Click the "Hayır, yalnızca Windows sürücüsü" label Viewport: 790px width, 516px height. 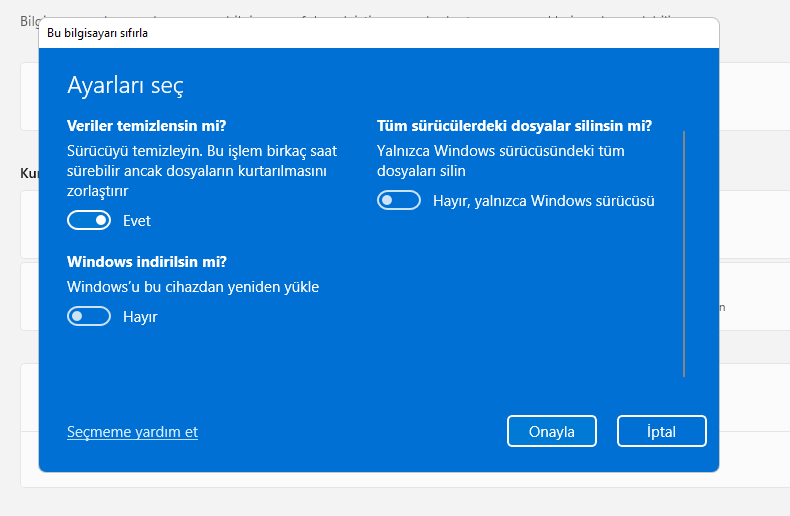point(543,201)
